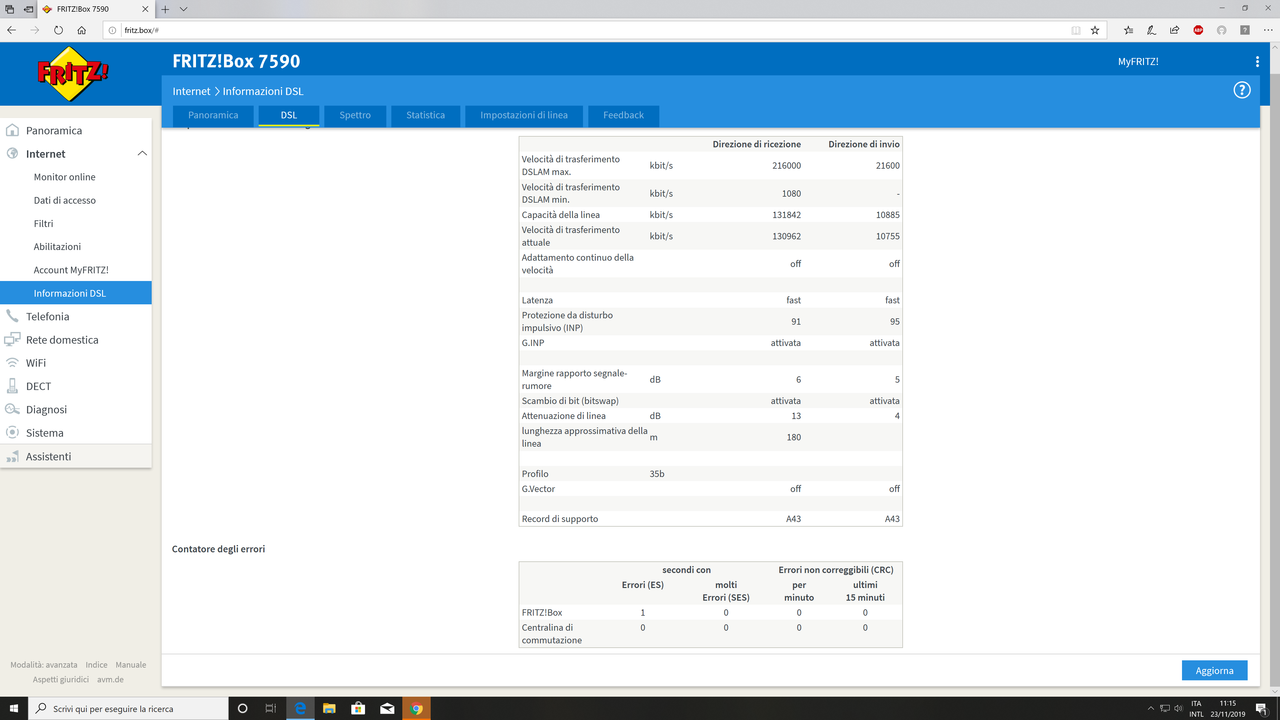This screenshot has height=720, width=1280.
Task: Open new browser tab plus button
Action: tap(166, 9)
